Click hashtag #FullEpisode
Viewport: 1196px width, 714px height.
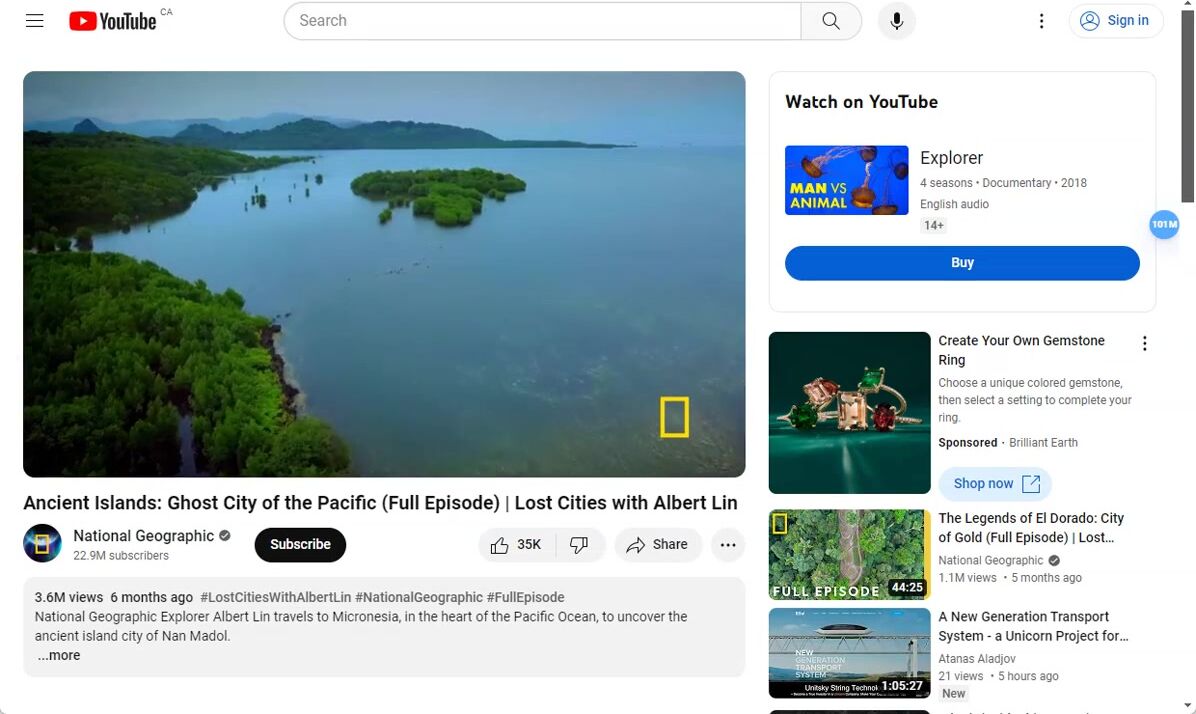tap(526, 597)
